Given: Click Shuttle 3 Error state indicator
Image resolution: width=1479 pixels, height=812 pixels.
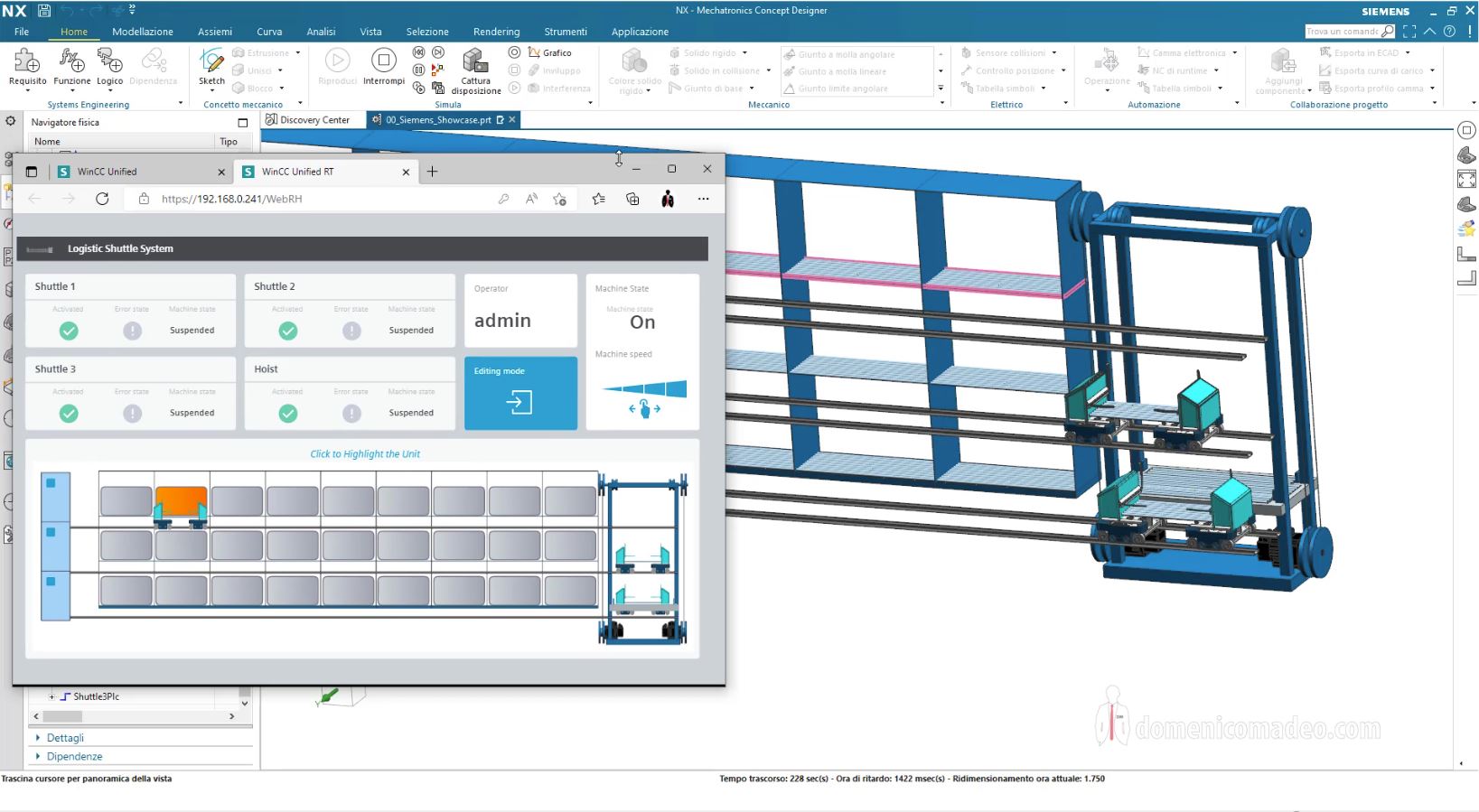Looking at the screenshot, I should [x=133, y=413].
